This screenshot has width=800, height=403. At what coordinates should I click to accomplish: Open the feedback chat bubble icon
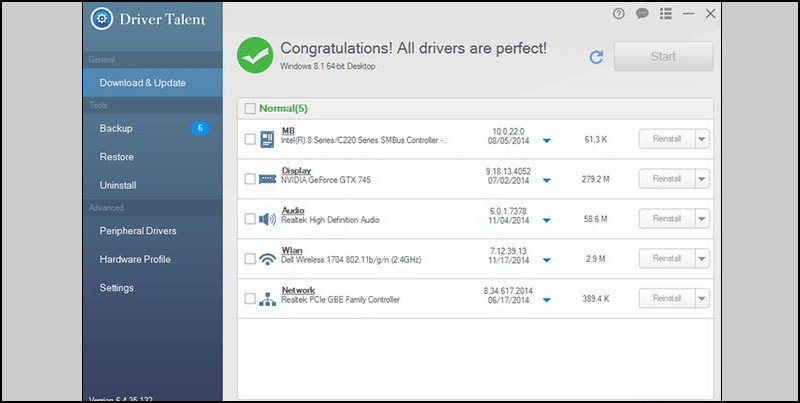click(642, 14)
